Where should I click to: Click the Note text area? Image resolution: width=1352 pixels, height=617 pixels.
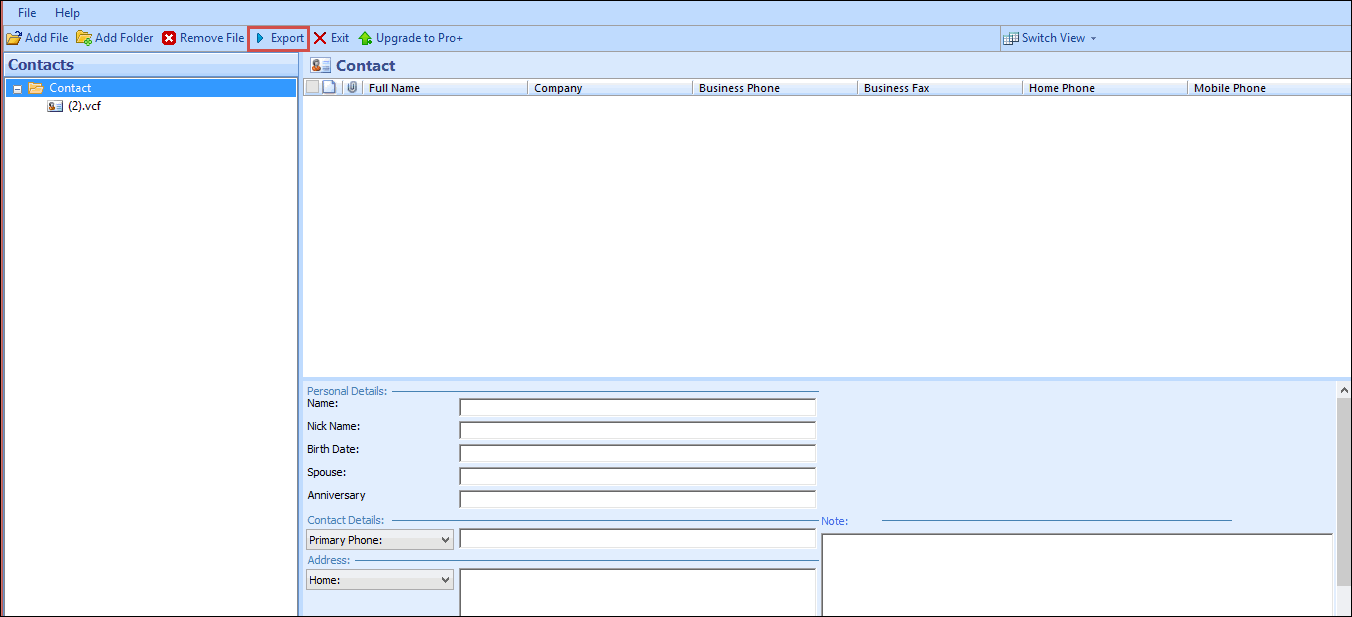[1077, 575]
